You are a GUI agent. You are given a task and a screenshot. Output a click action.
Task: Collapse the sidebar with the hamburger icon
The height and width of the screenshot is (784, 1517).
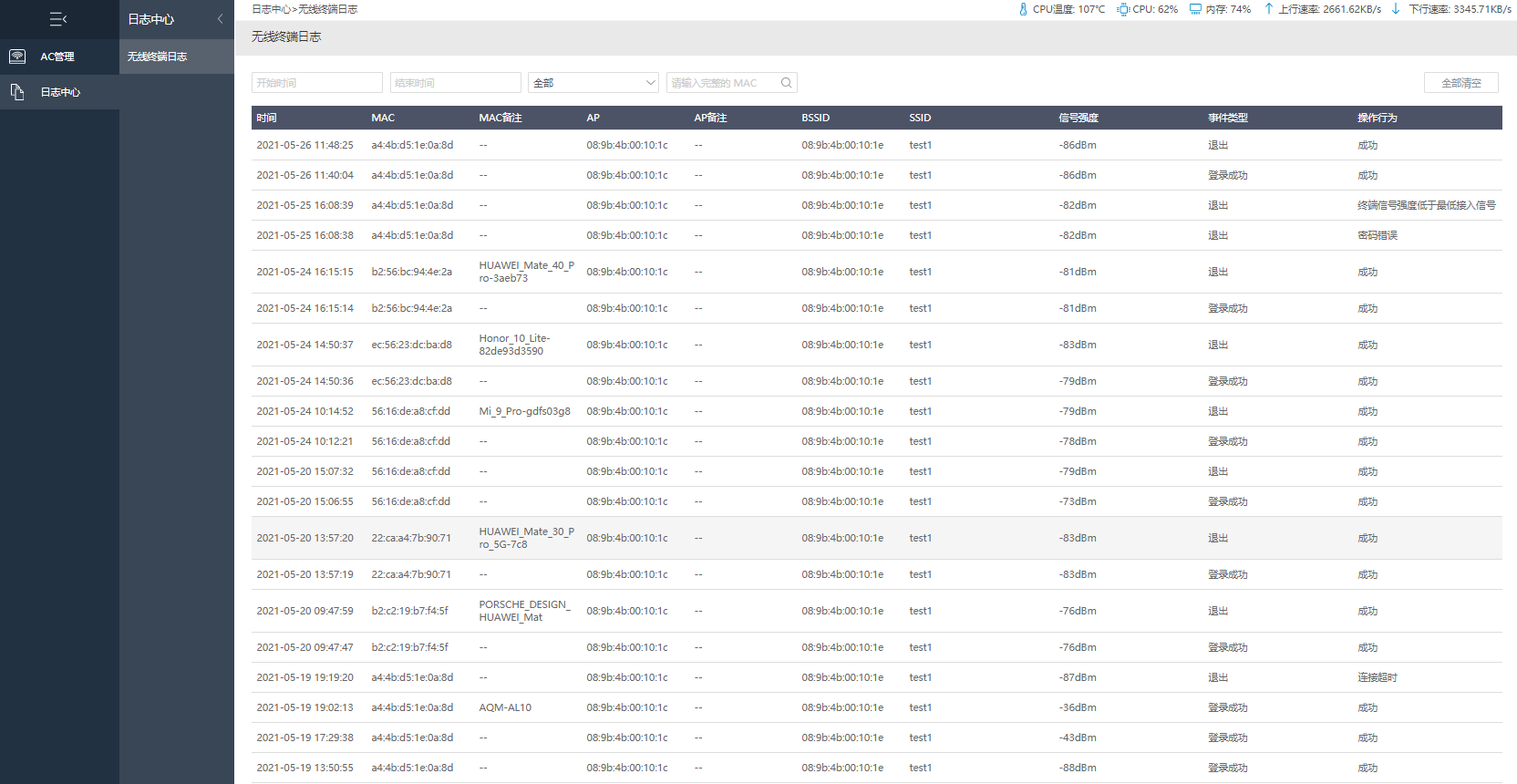tap(58, 19)
